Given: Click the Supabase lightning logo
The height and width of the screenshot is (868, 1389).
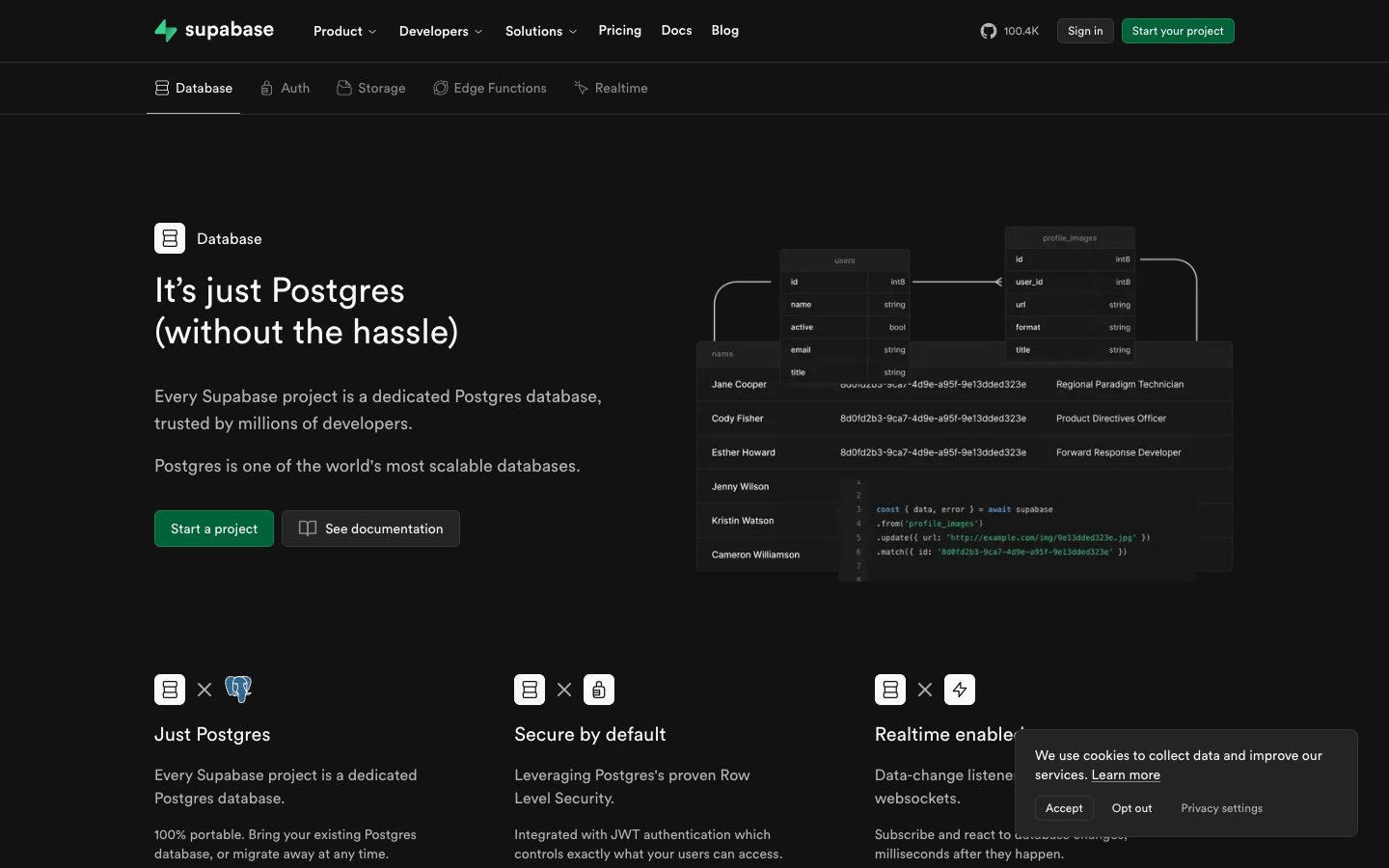Looking at the screenshot, I should tap(165, 30).
